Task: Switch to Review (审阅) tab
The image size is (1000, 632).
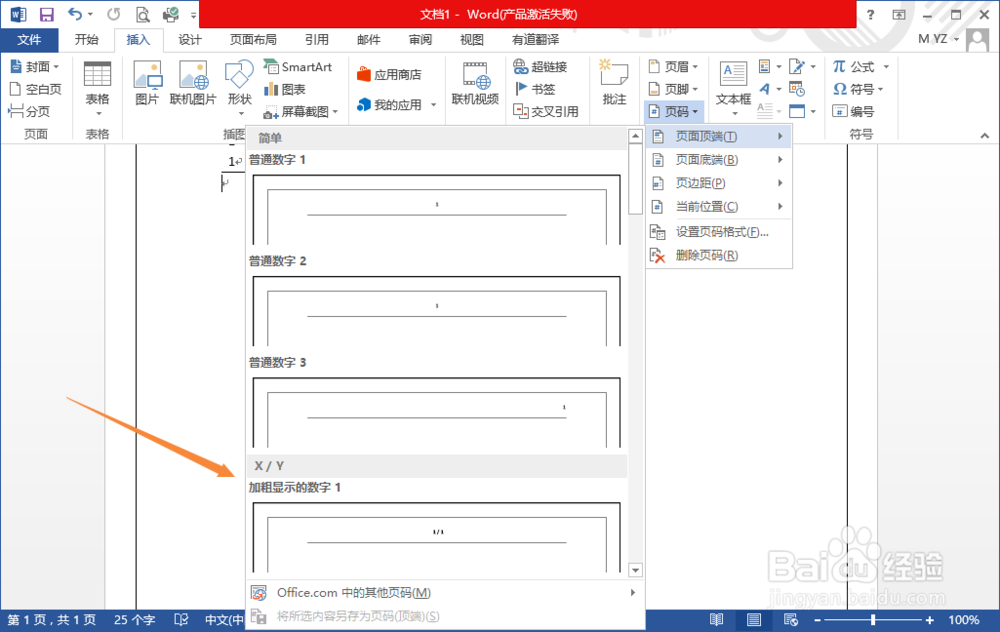Action: pyautogui.click(x=420, y=40)
